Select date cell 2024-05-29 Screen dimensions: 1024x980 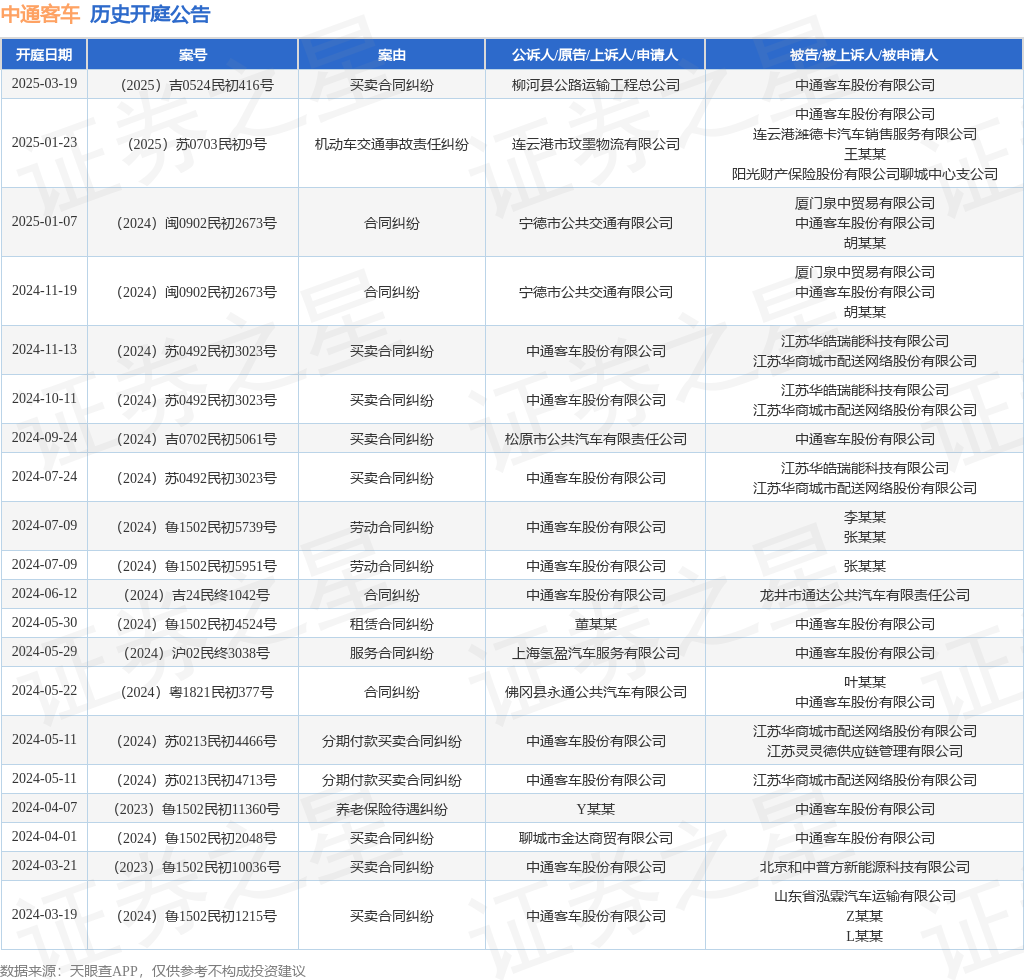[44, 652]
